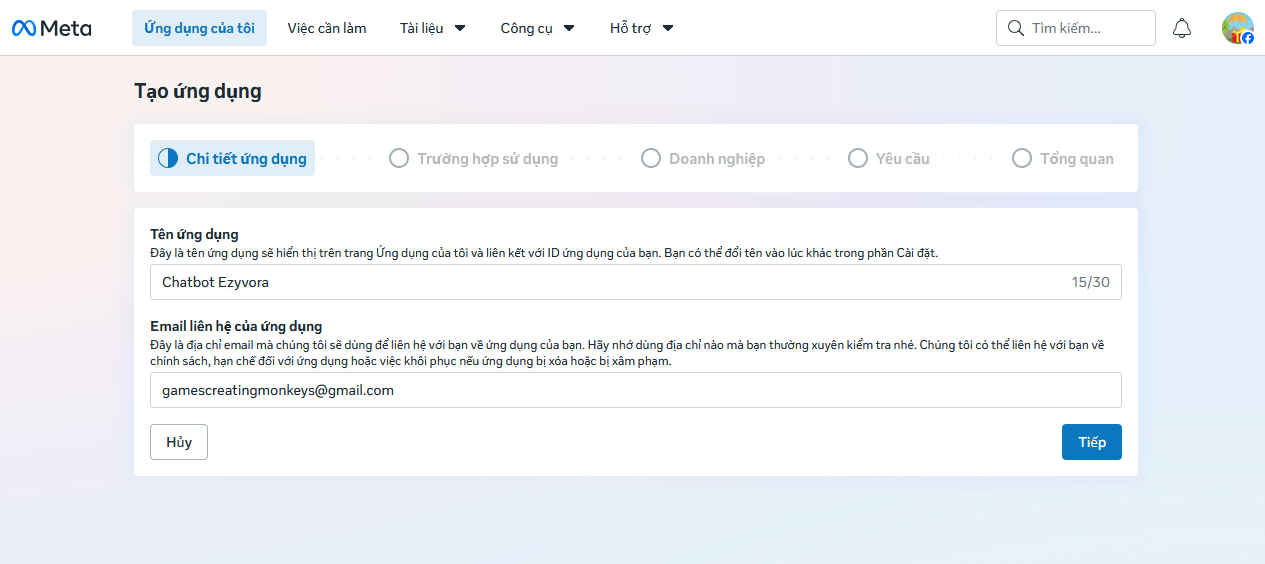Open the profile avatar menu
The height and width of the screenshot is (564, 1265).
click(1238, 28)
